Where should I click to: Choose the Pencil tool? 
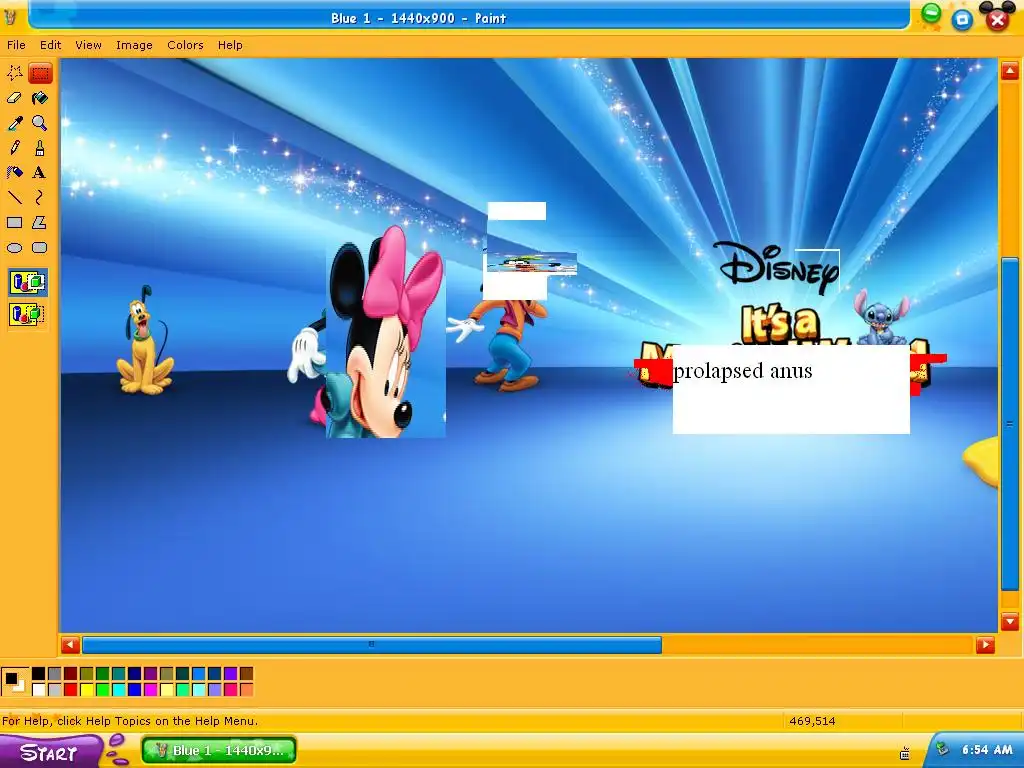(14, 148)
